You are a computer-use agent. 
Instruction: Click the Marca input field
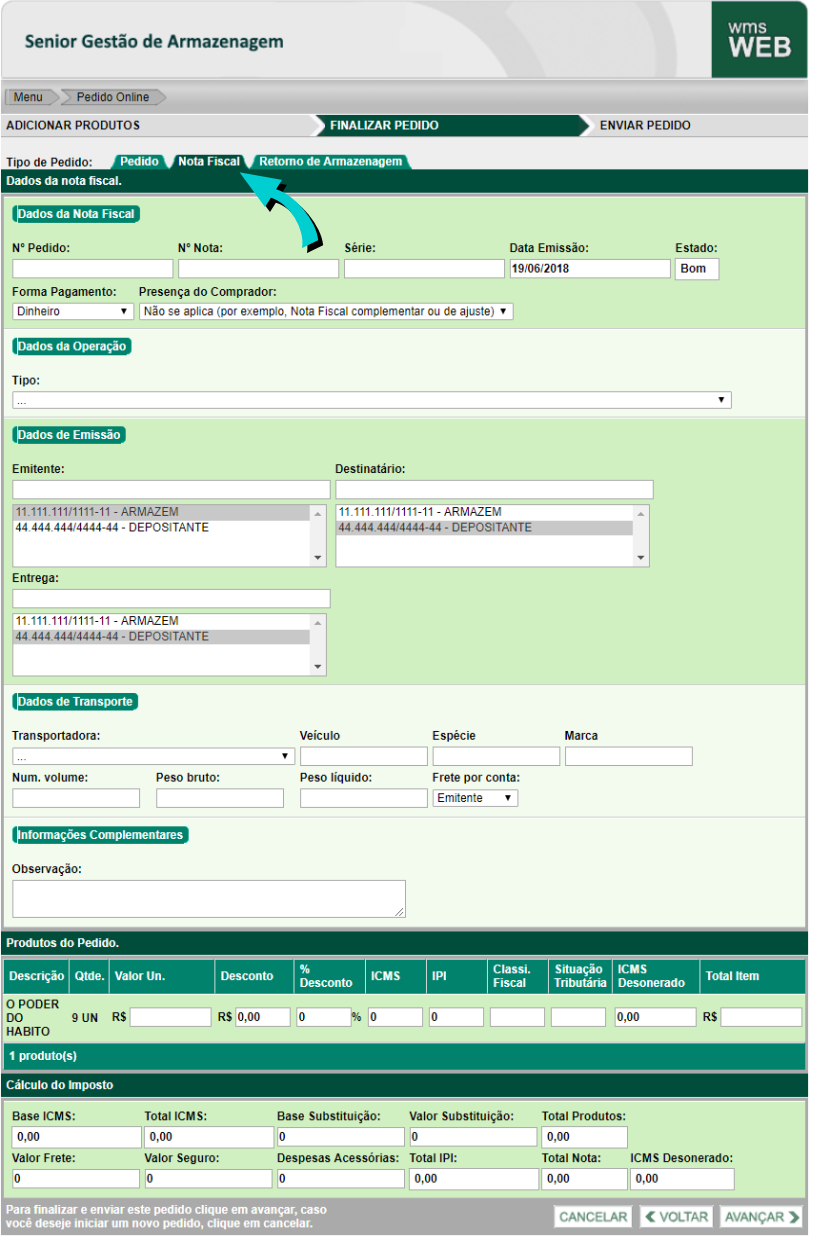pos(628,756)
